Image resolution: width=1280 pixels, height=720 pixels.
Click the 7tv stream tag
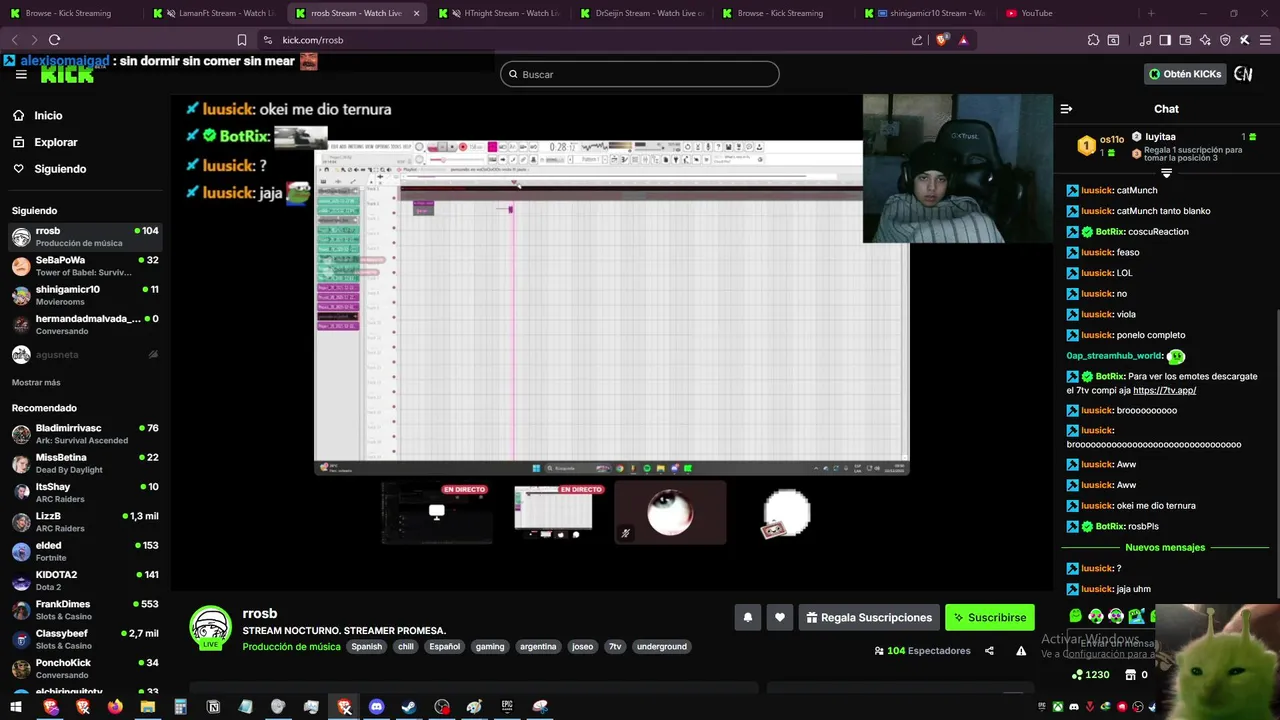pos(615,647)
